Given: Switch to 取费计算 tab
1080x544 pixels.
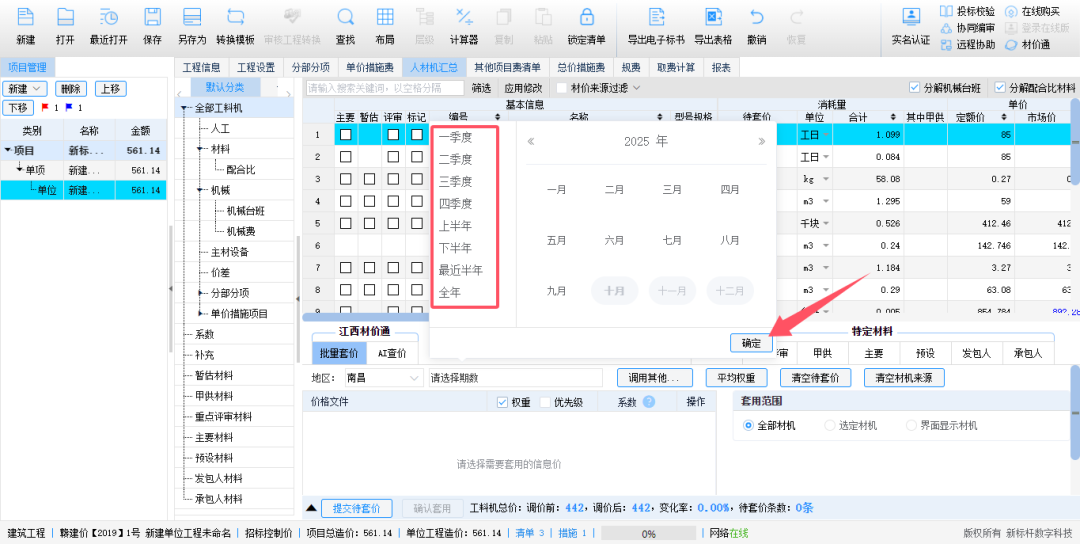Looking at the screenshot, I should 675,67.
